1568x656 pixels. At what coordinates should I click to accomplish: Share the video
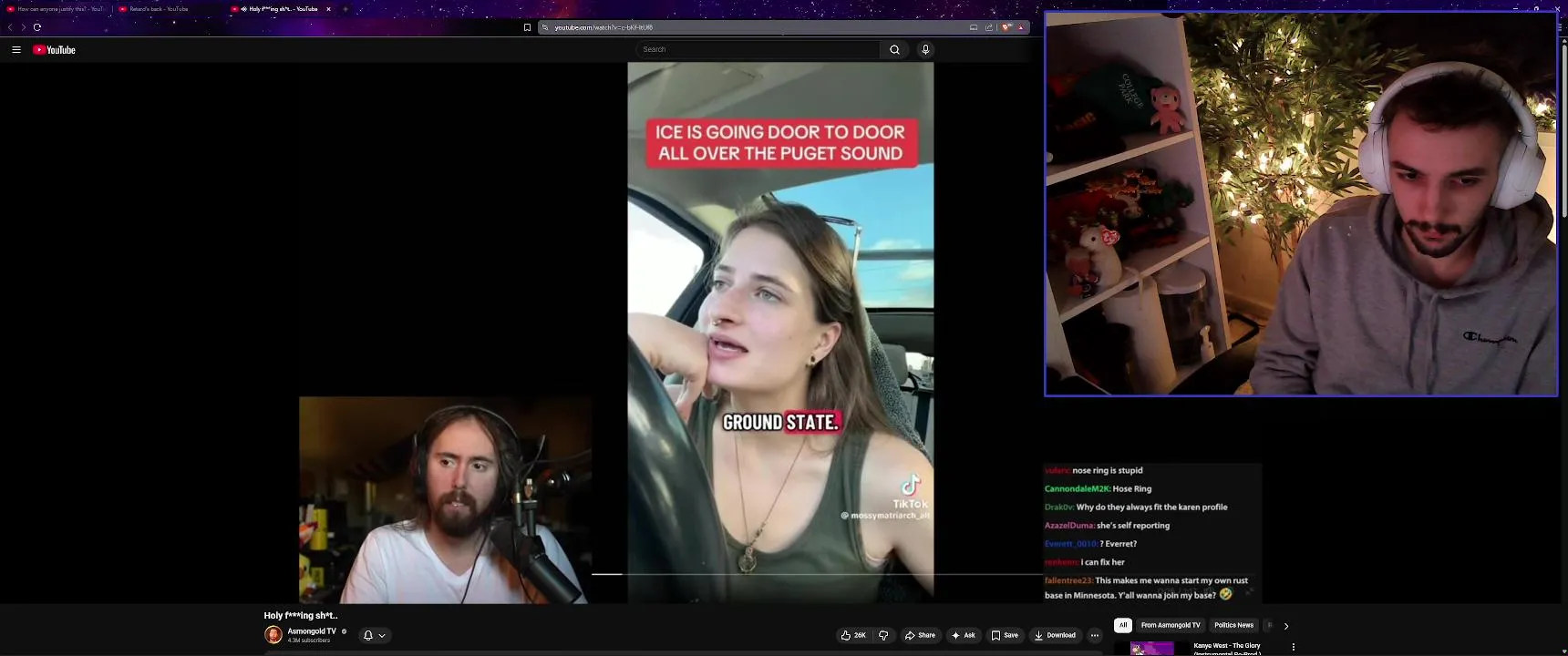[x=920, y=635]
